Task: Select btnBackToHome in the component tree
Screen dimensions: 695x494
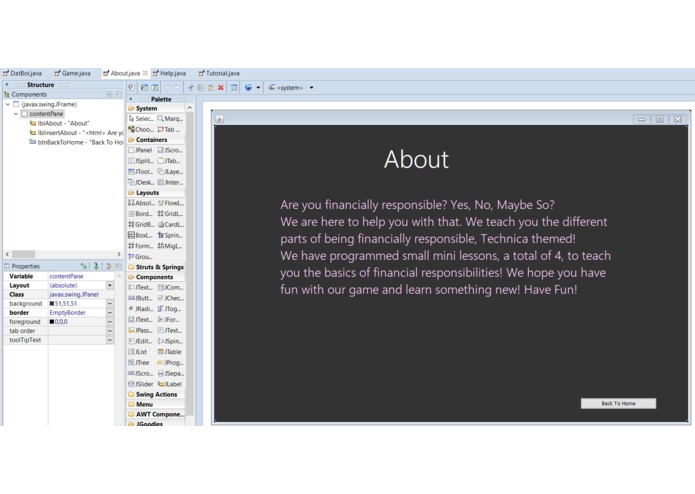Action: pos(76,142)
